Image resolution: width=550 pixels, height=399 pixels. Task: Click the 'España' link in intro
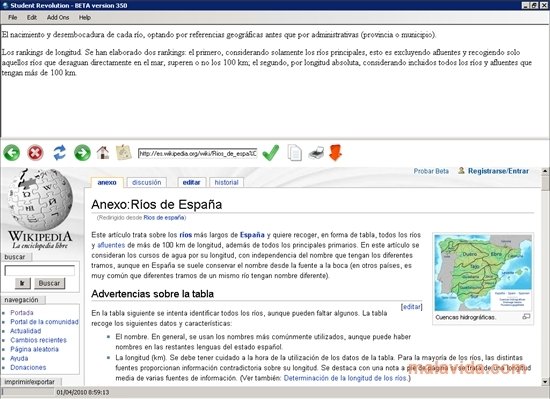252,235
